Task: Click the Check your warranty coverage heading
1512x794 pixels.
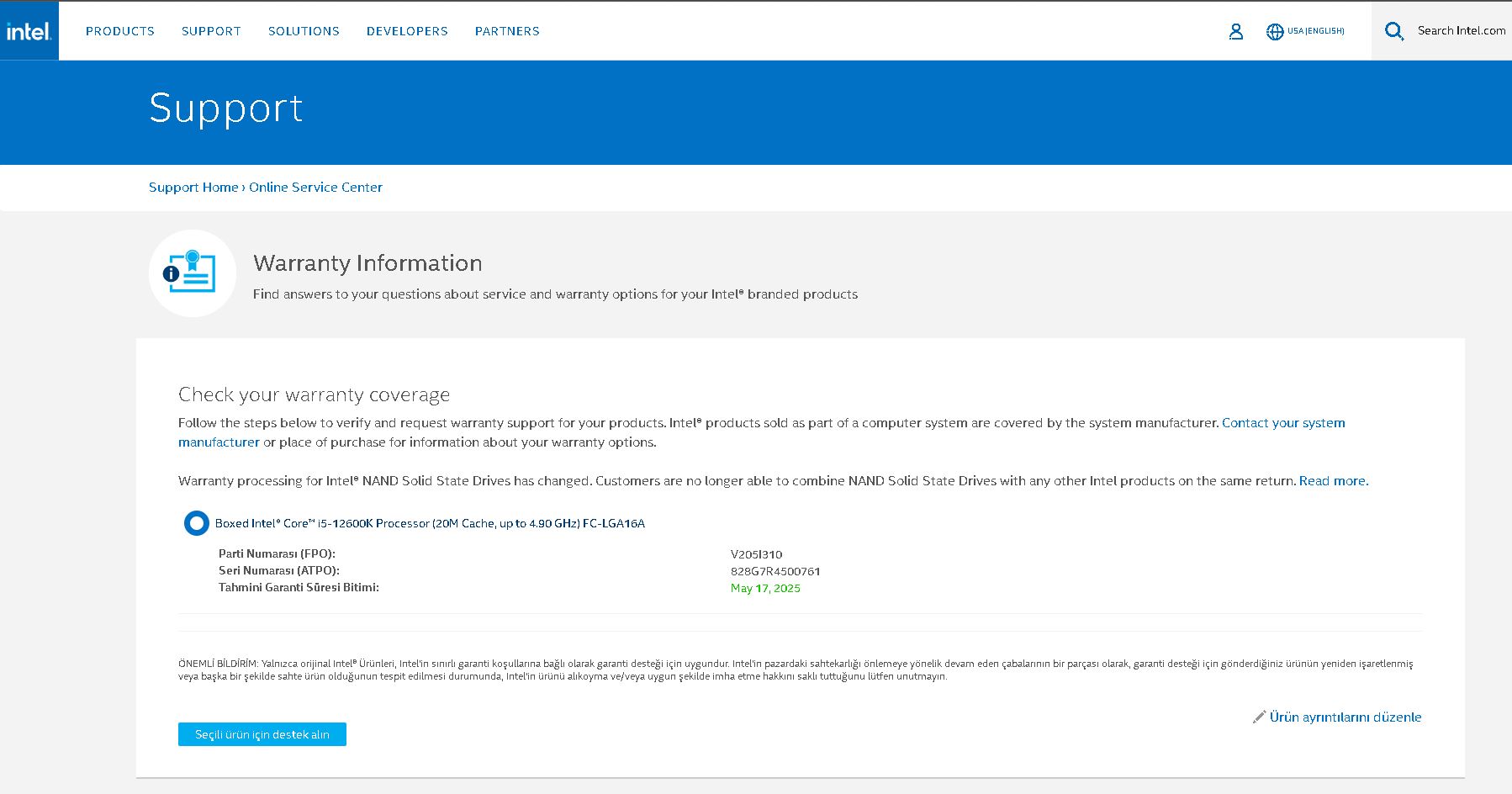Action: [x=314, y=394]
